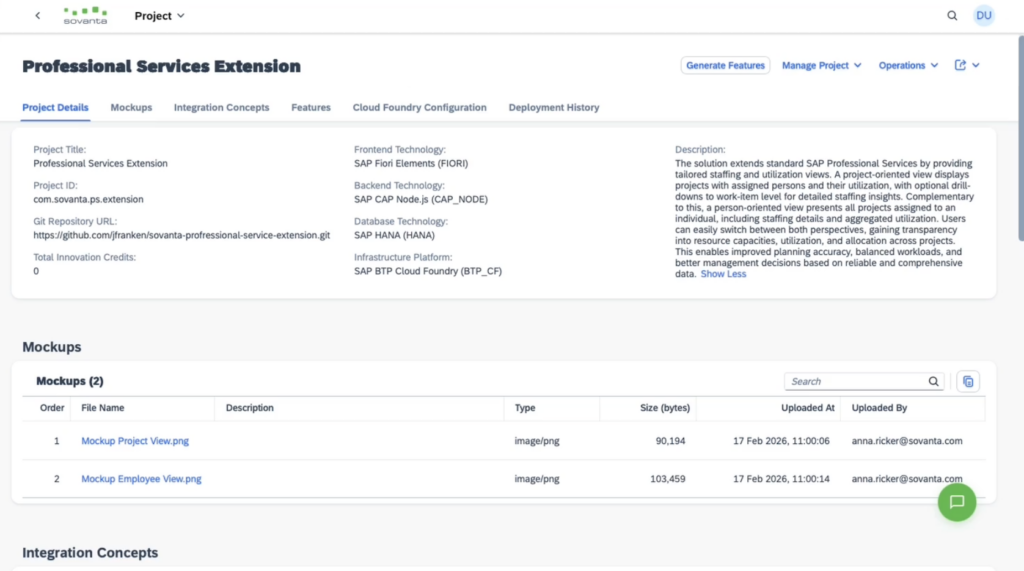Open the Cloud Foundry Configuration tab
The width and height of the screenshot is (1024, 571).
419,107
